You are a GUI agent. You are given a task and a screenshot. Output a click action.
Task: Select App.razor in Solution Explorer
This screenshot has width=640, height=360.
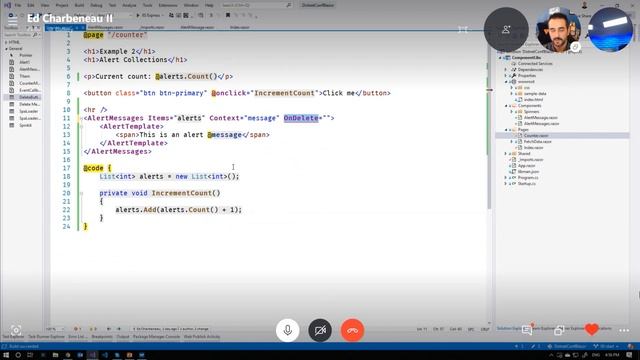tap(527, 166)
